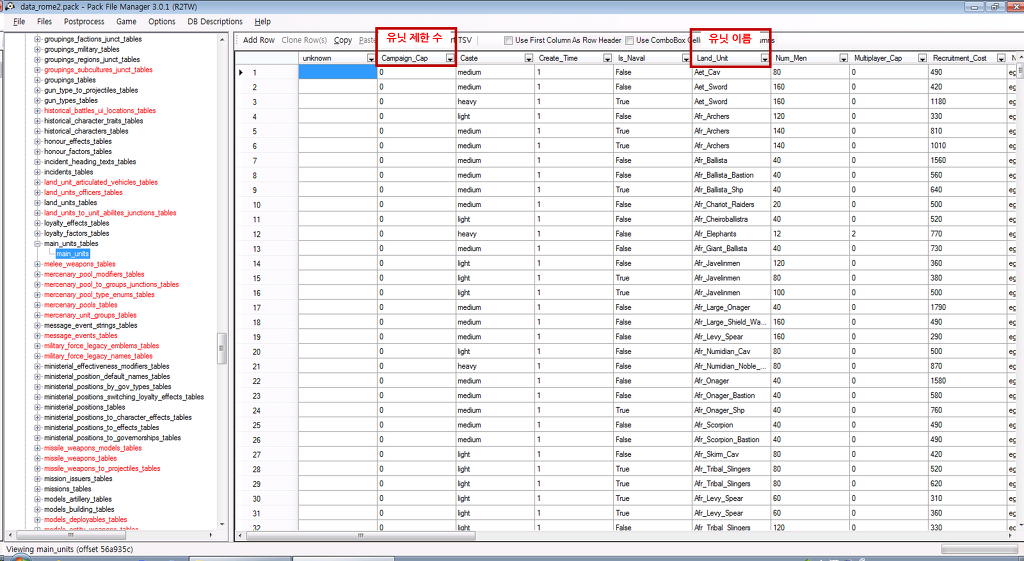Open the Is_Naval column filter dropdown
Screen dimensions: 1024x561
point(686,59)
